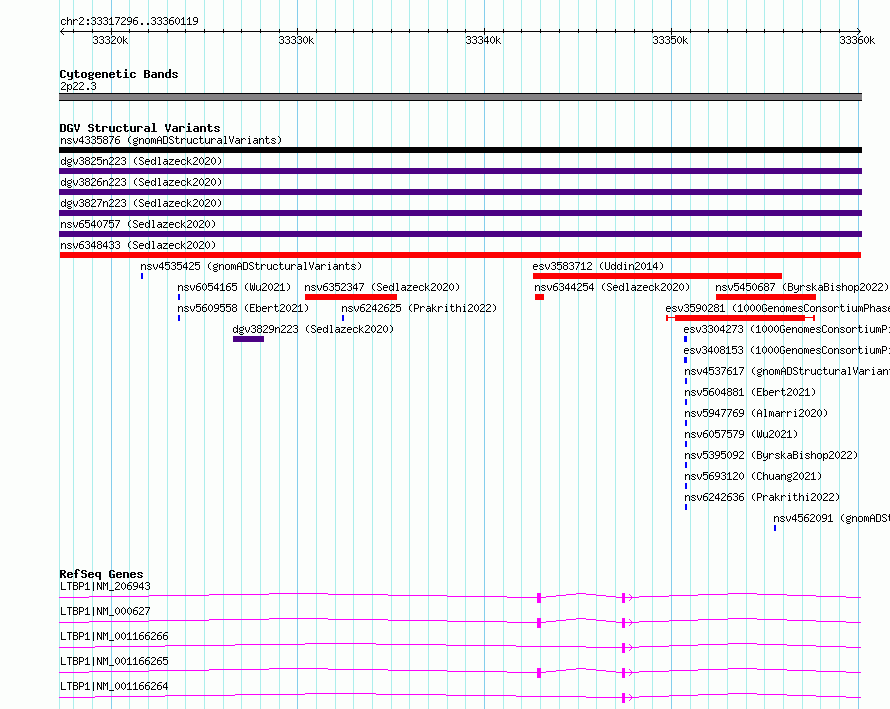Select the dgv3825n223 purple variant bar
890x709 pixels.
(x=460, y=171)
